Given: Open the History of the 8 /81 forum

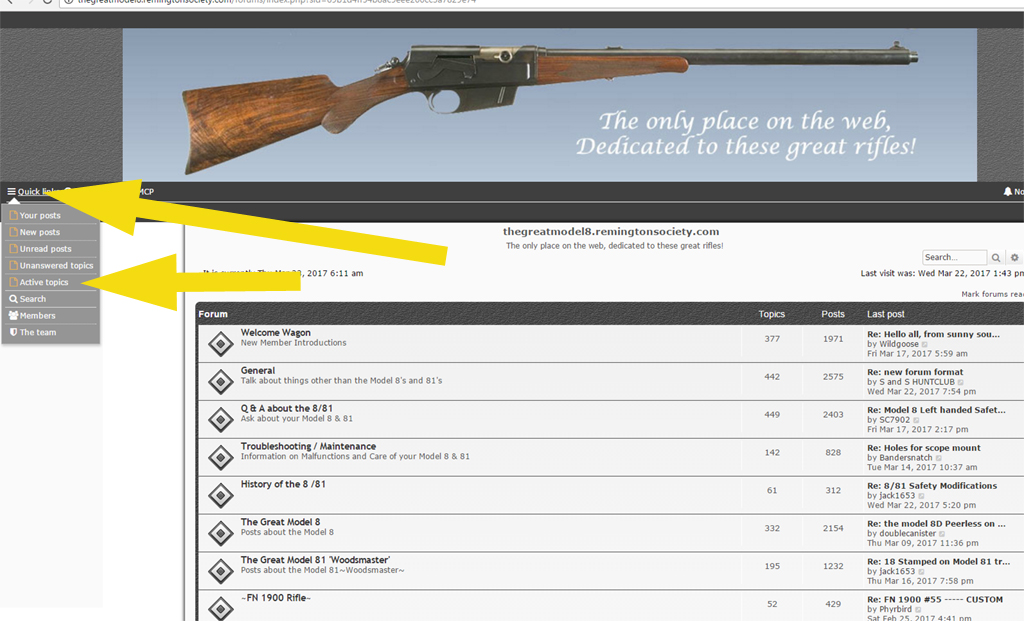Looking at the screenshot, I should 283,484.
